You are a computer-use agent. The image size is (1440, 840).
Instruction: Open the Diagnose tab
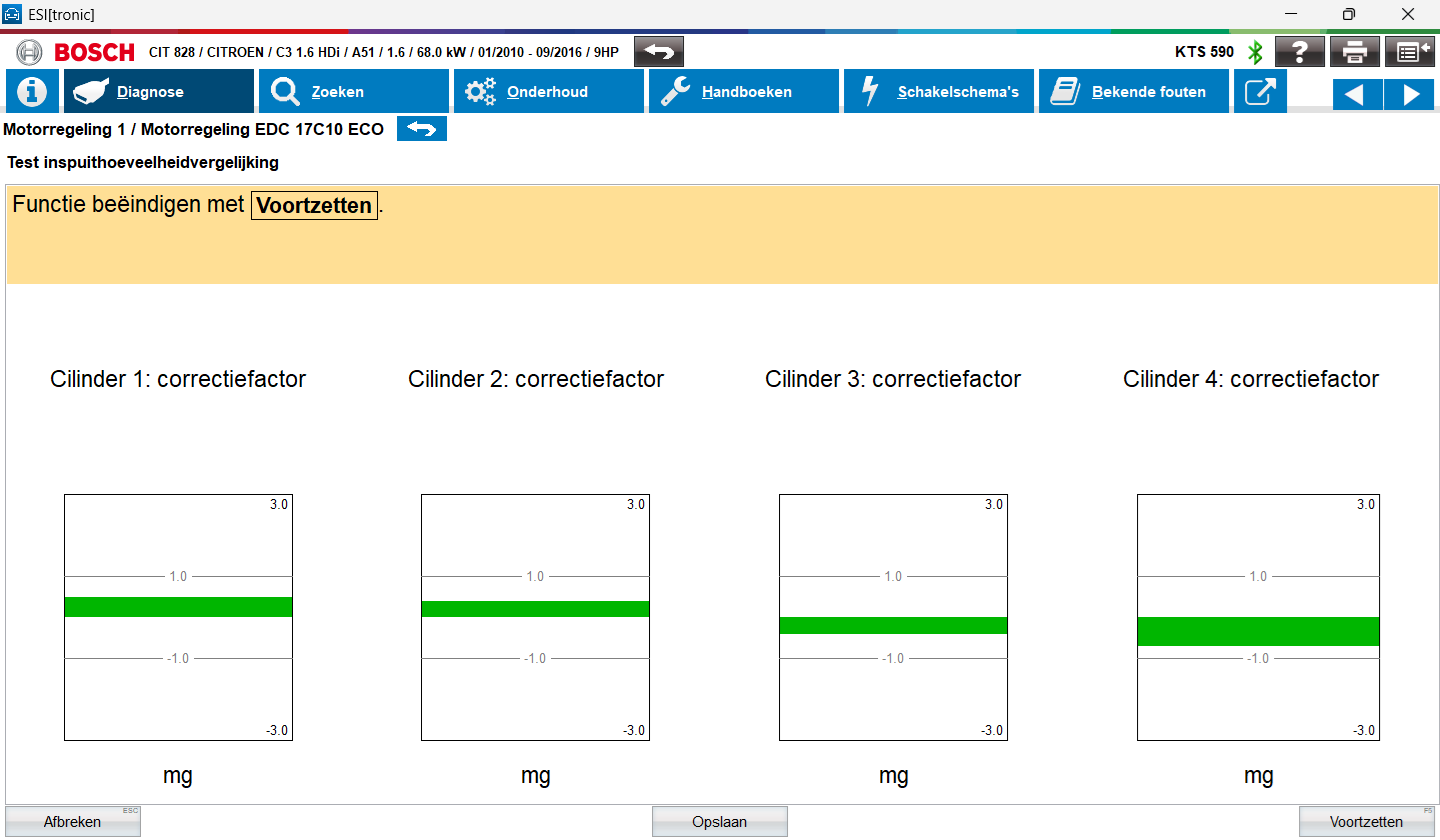159,92
